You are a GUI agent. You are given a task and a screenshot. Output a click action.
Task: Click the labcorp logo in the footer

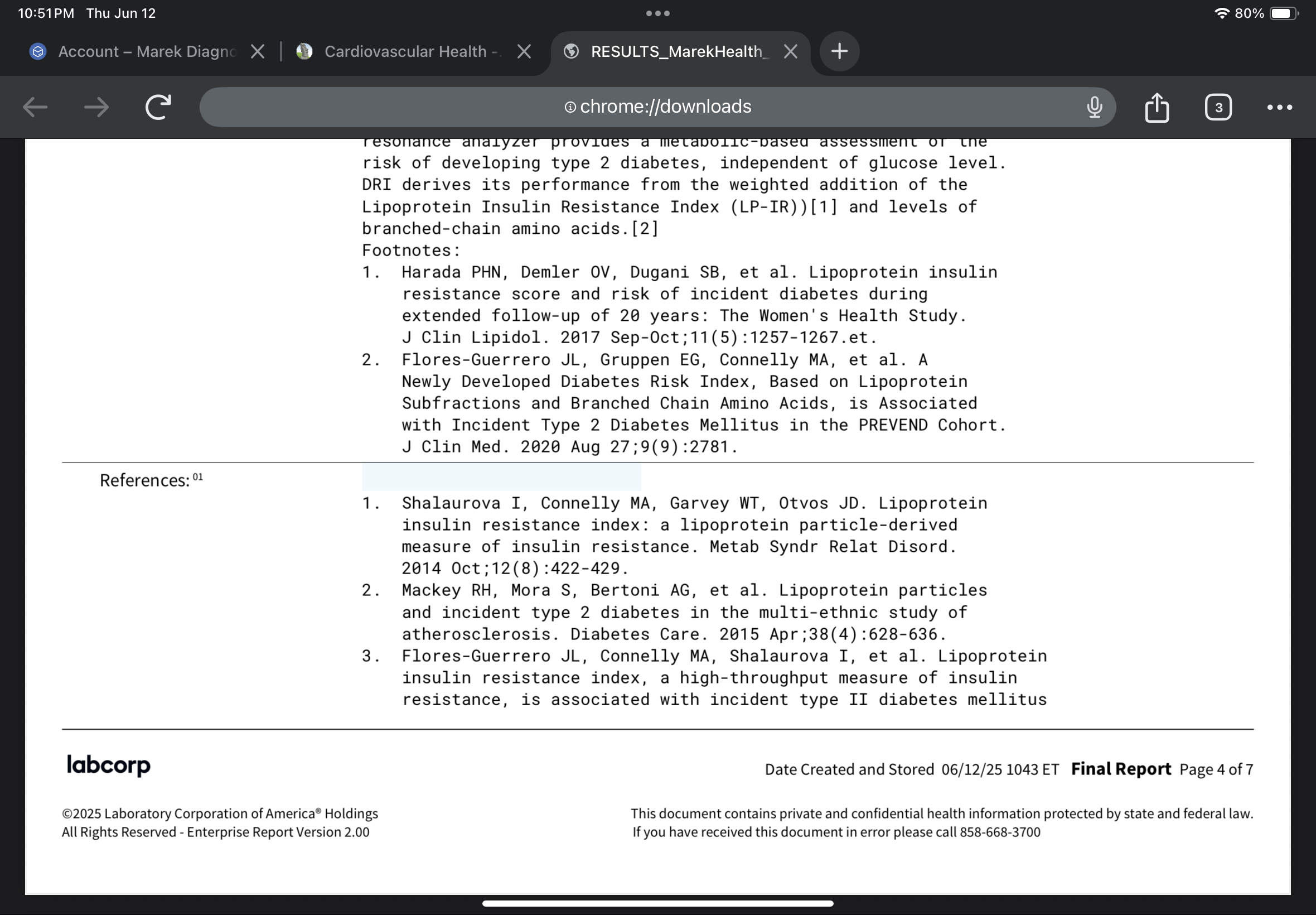pyautogui.click(x=108, y=765)
